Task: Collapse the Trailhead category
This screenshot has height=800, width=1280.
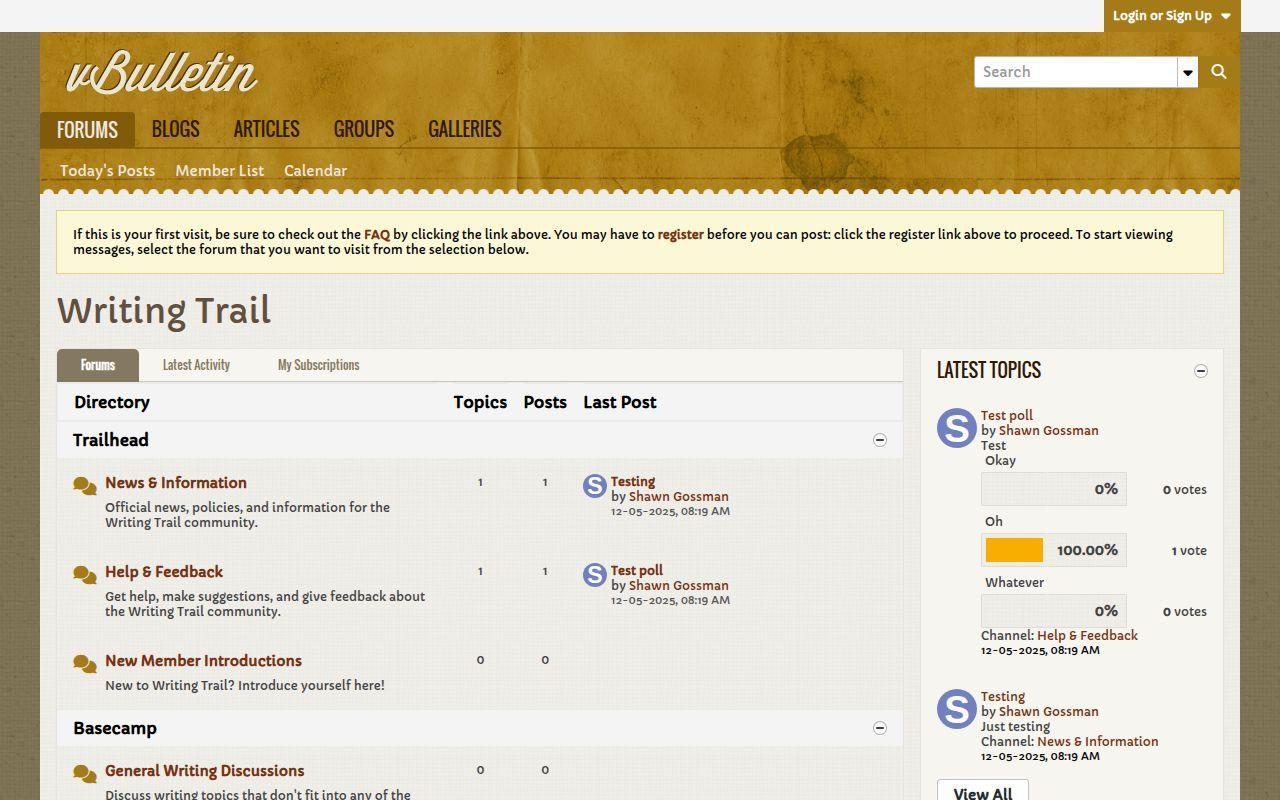Action: [880, 440]
